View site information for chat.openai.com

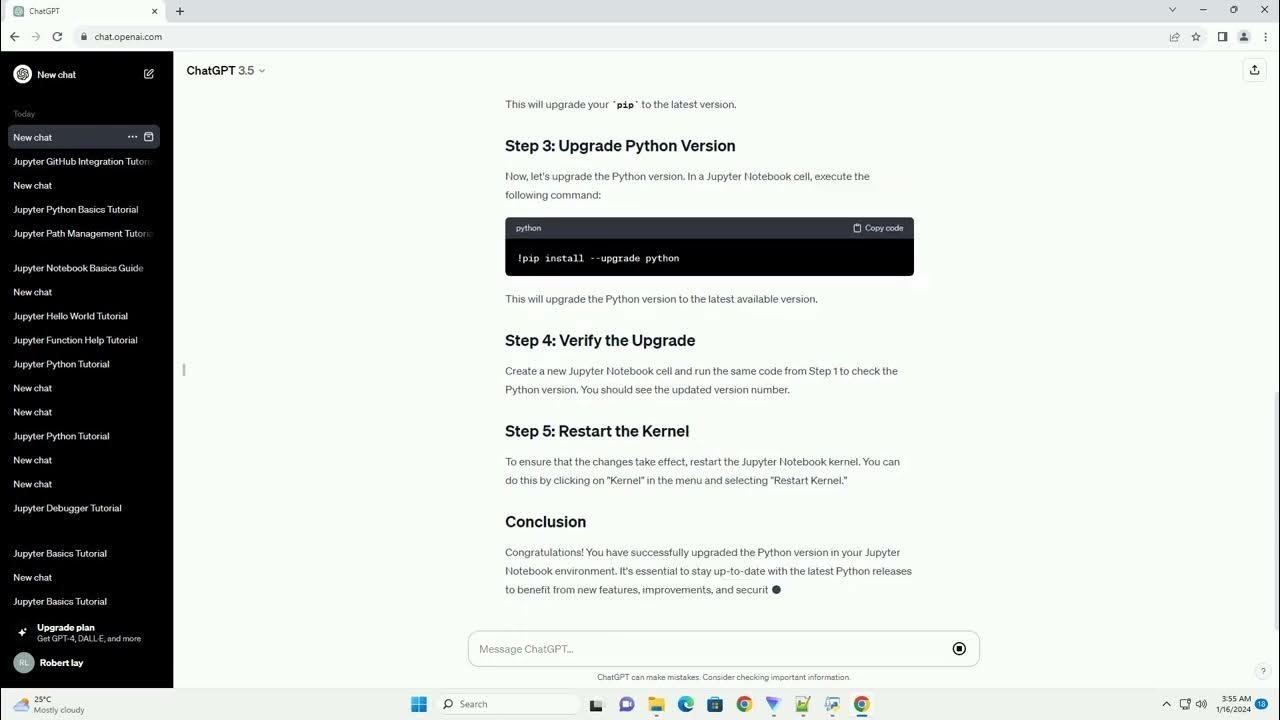[84, 37]
